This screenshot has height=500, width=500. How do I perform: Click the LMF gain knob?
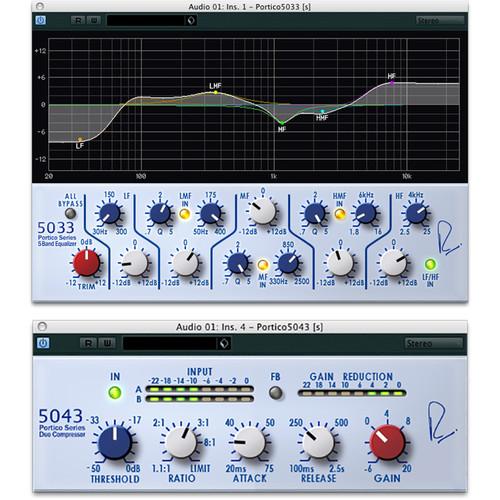(x=185, y=263)
